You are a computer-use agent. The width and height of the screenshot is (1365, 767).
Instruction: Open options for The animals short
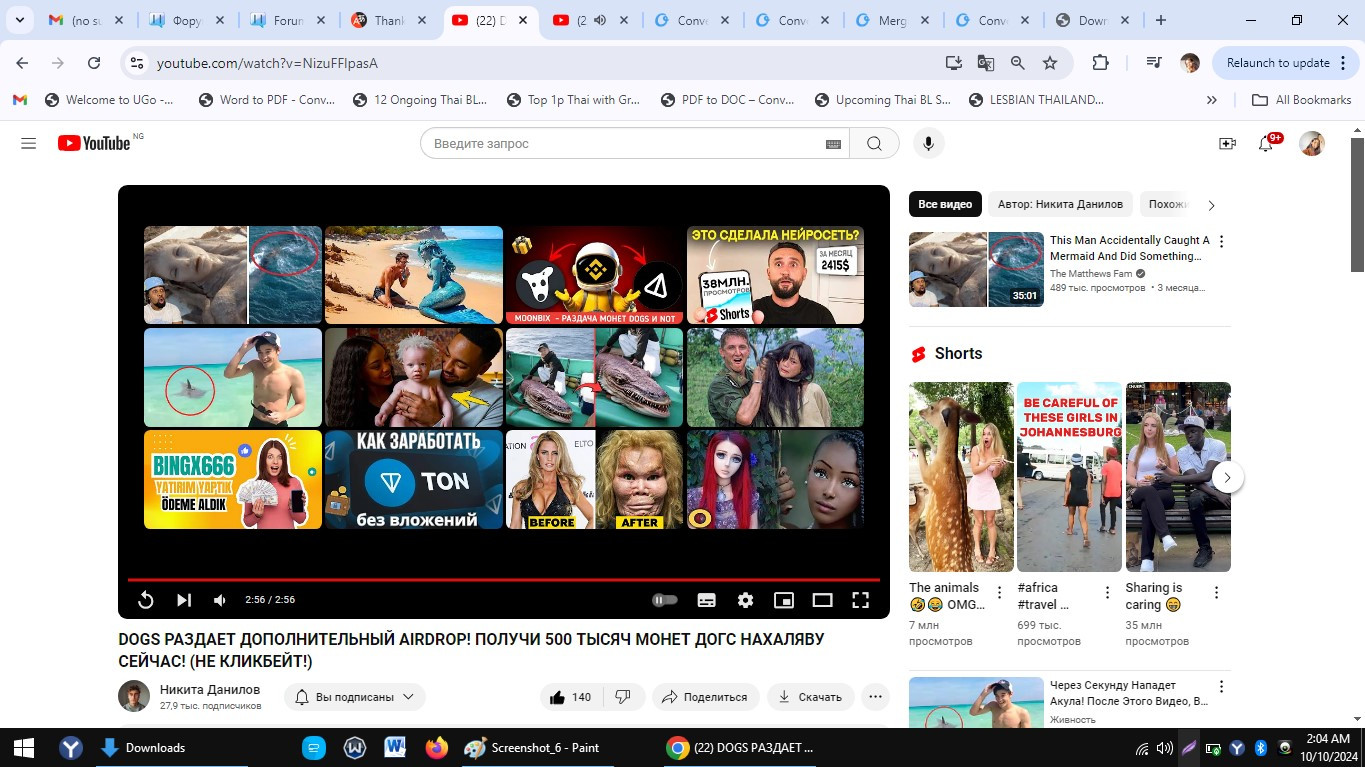coord(999,593)
